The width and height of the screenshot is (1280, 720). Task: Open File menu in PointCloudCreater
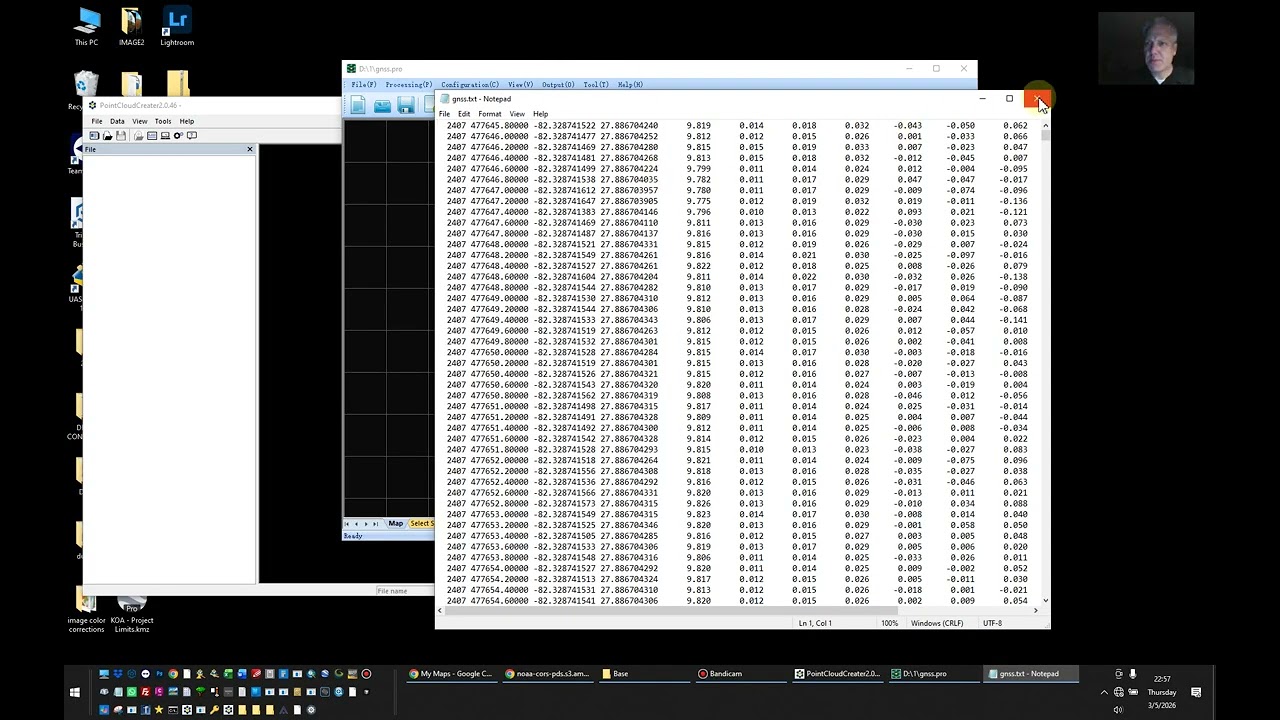point(97,121)
